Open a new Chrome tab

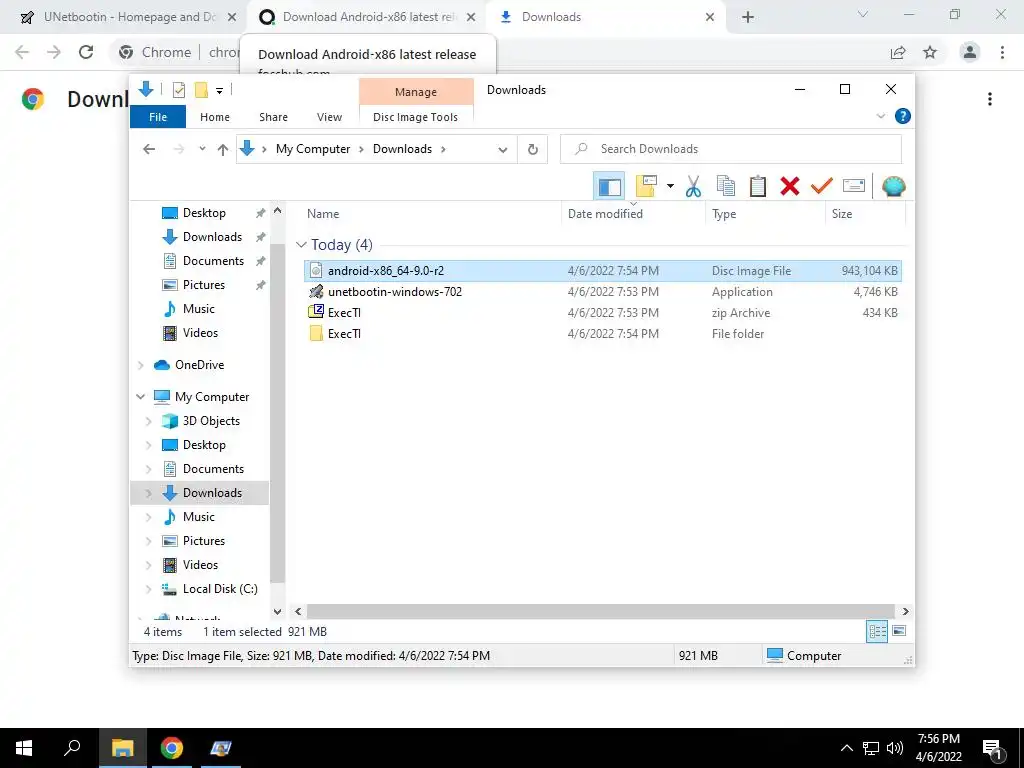coord(748,18)
